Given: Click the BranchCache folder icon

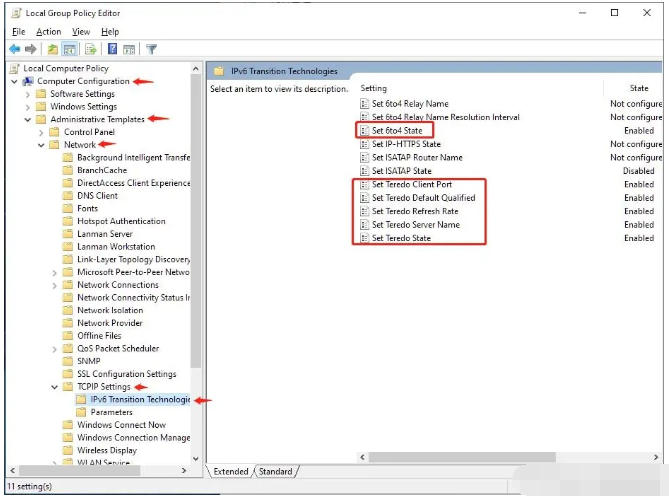Looking at the screenshot, I should click(x=67, y=170).
